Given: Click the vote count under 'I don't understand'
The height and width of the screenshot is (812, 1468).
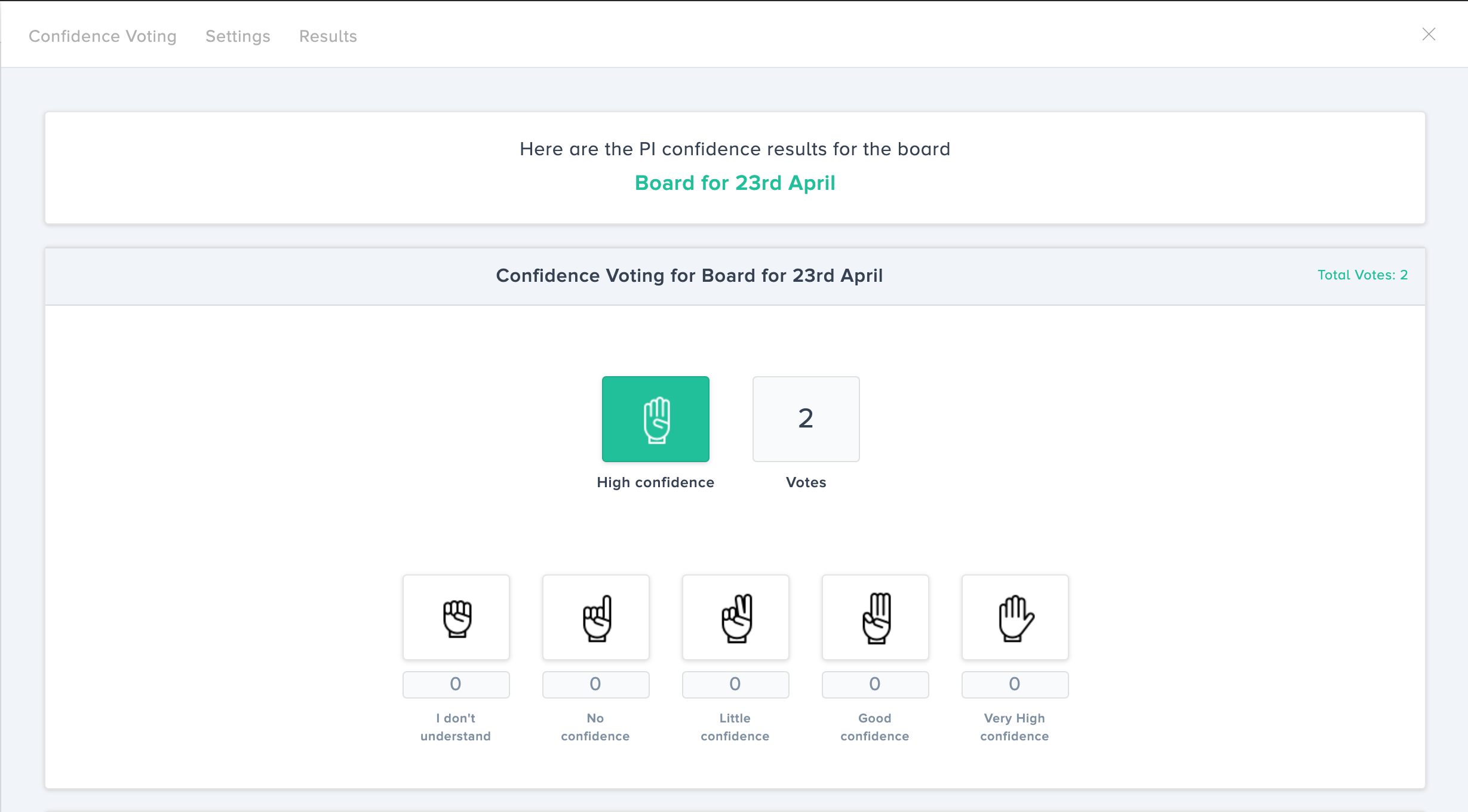Looking at the screenshot, I should click(456, 684).
